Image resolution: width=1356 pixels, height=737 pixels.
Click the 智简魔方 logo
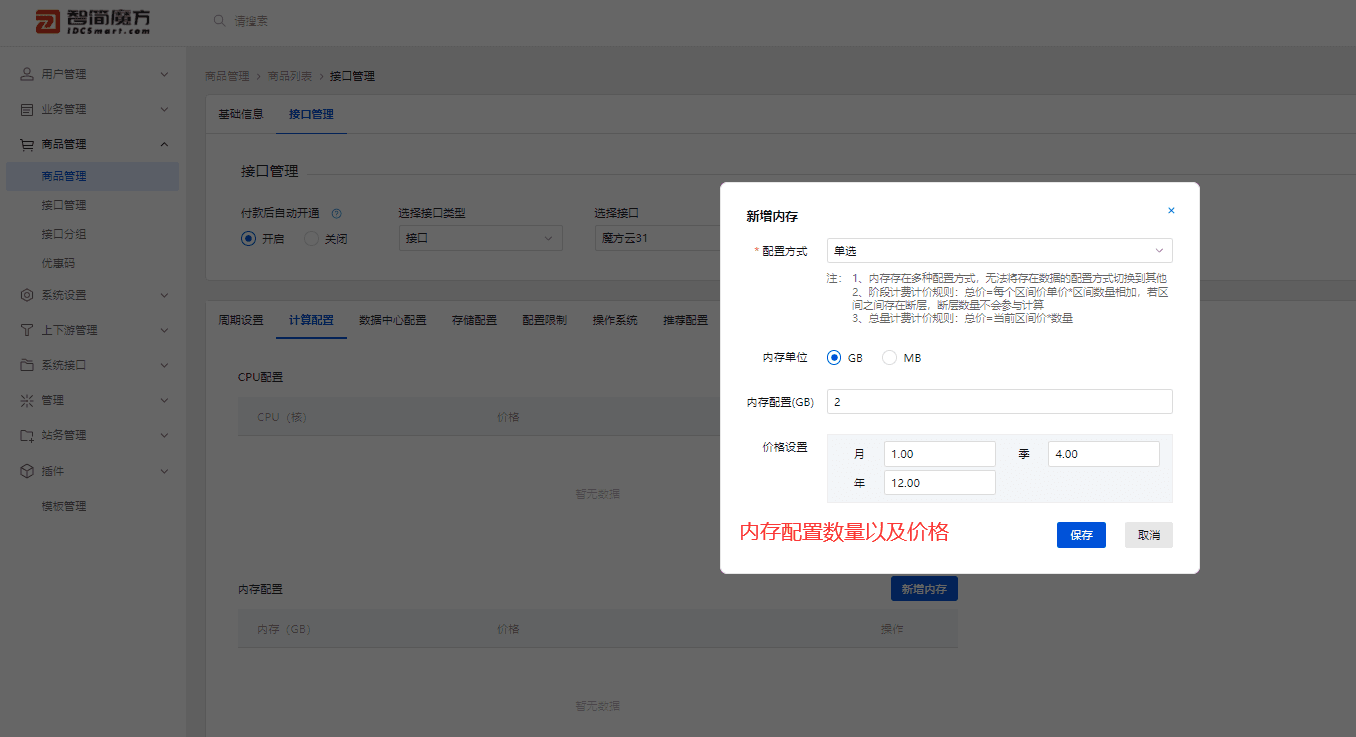(93, 21)
